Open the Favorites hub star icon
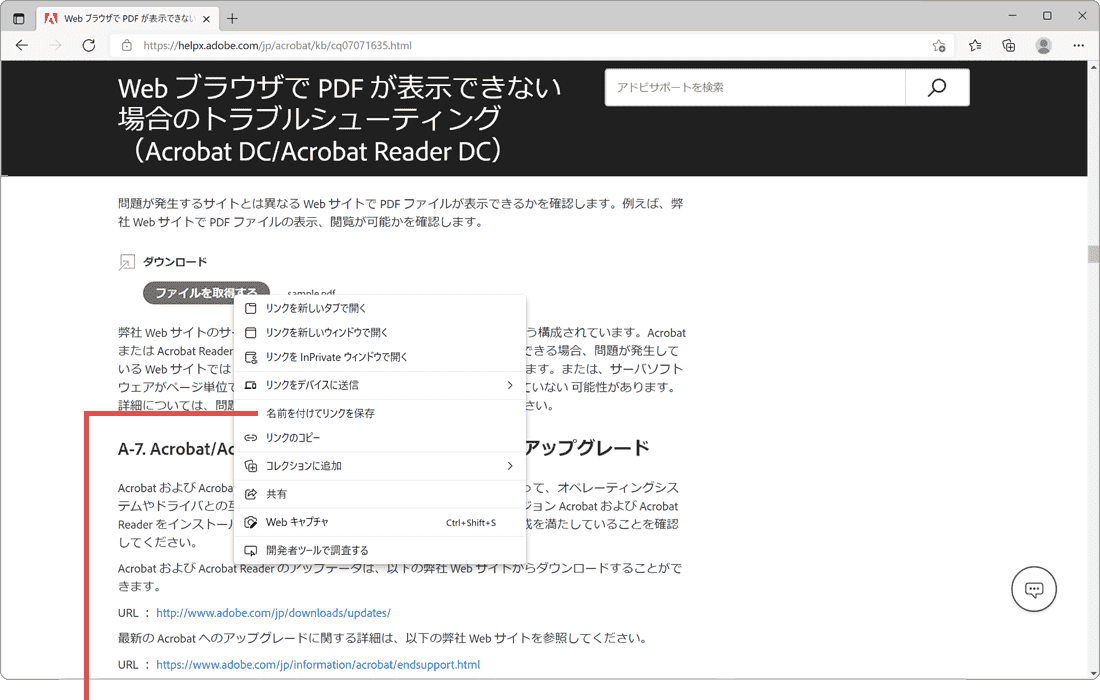Screen dimensions: 1100x700 [974, 45]
